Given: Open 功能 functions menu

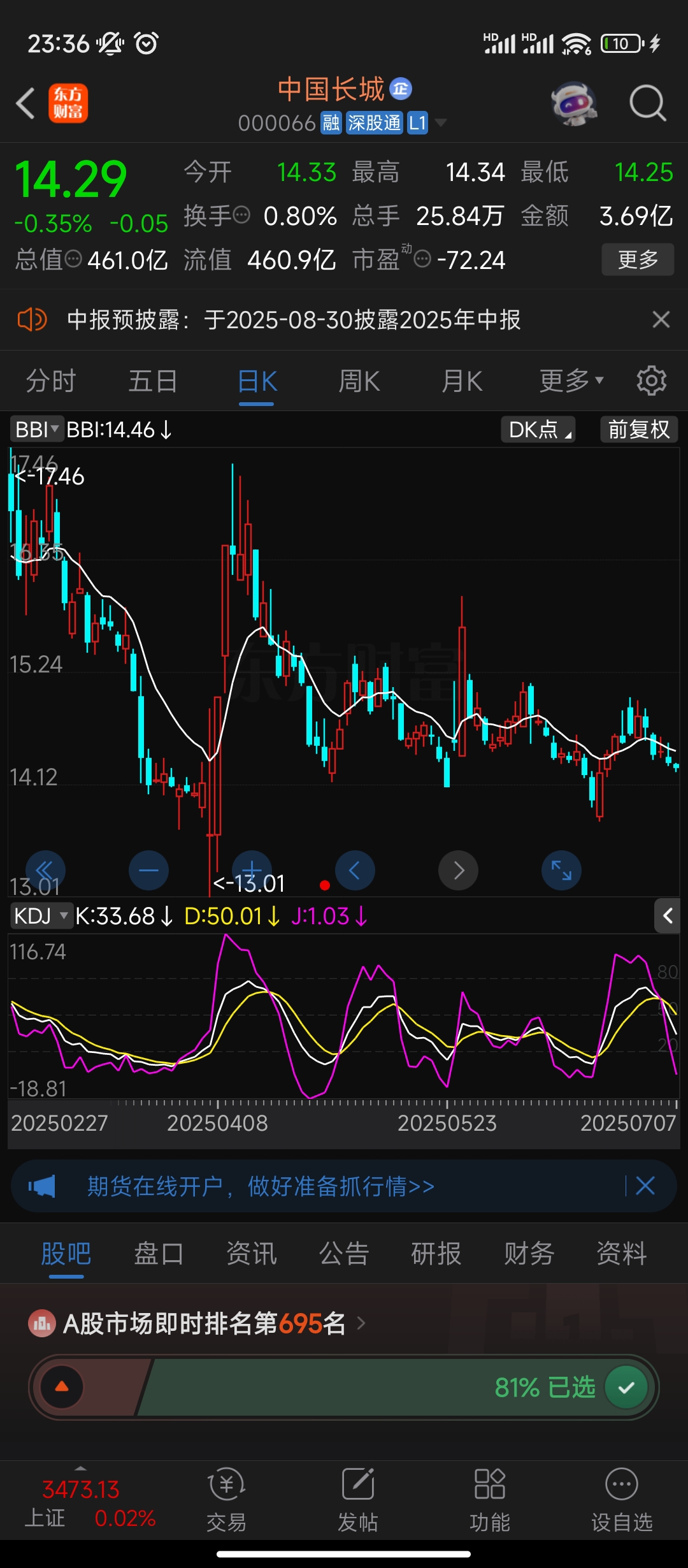Looking at the screenshot, I should pyautogui.click(x=490, y=1500).
